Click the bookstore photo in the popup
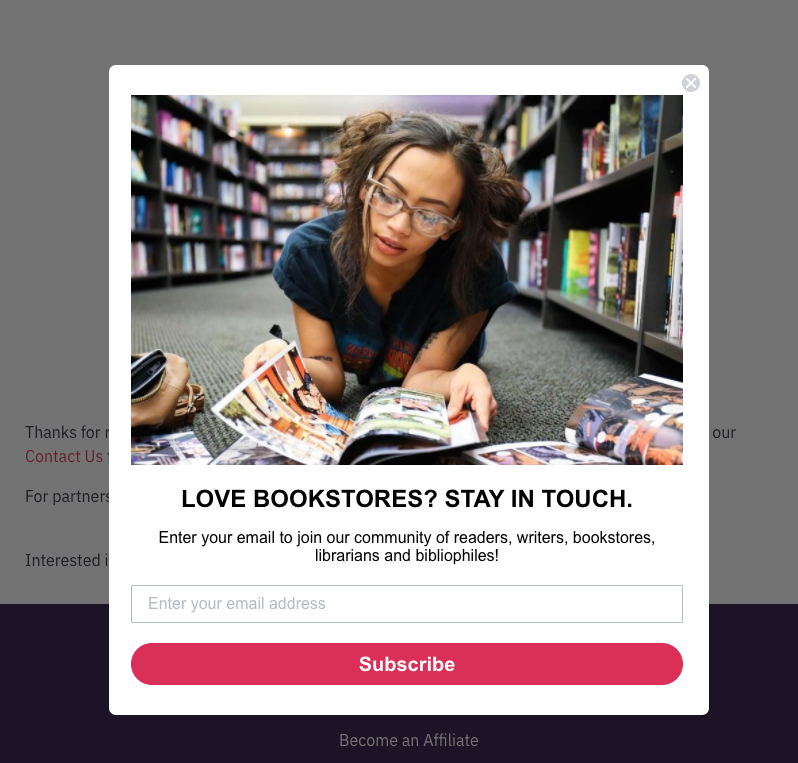Screen dimensions: 798x763 coord(407,279)
